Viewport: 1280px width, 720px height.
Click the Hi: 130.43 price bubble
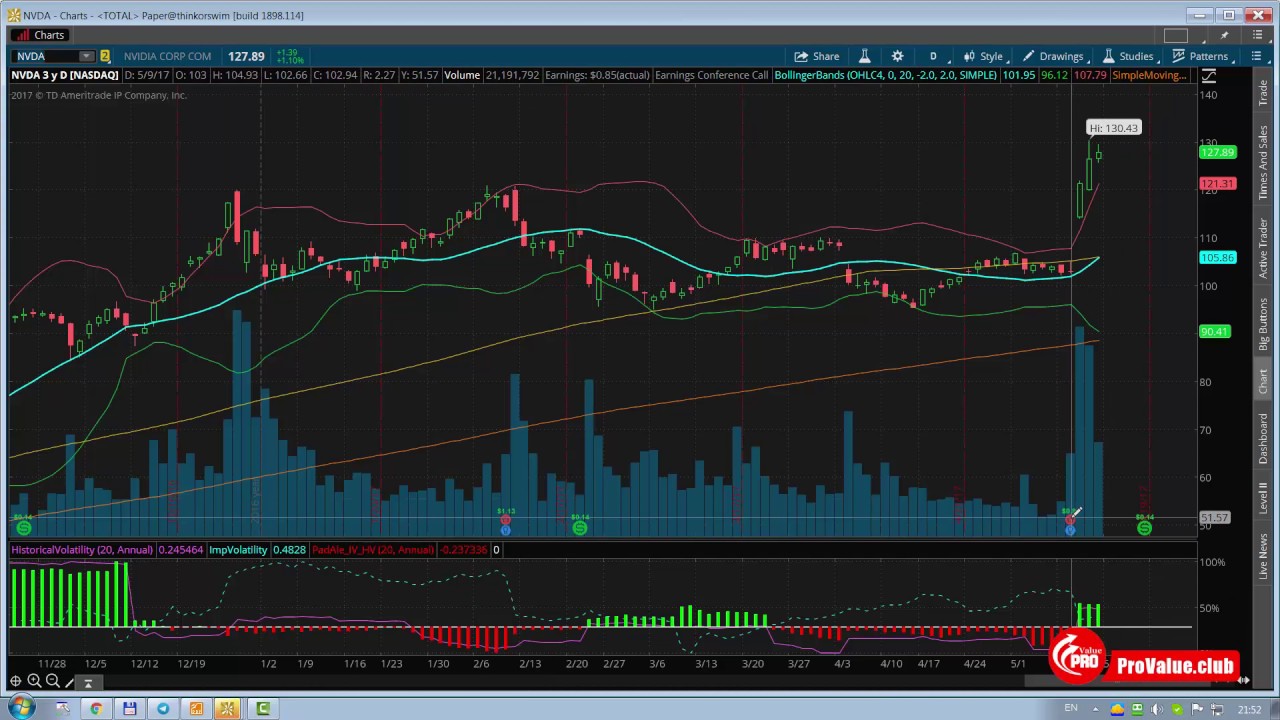1113,128
